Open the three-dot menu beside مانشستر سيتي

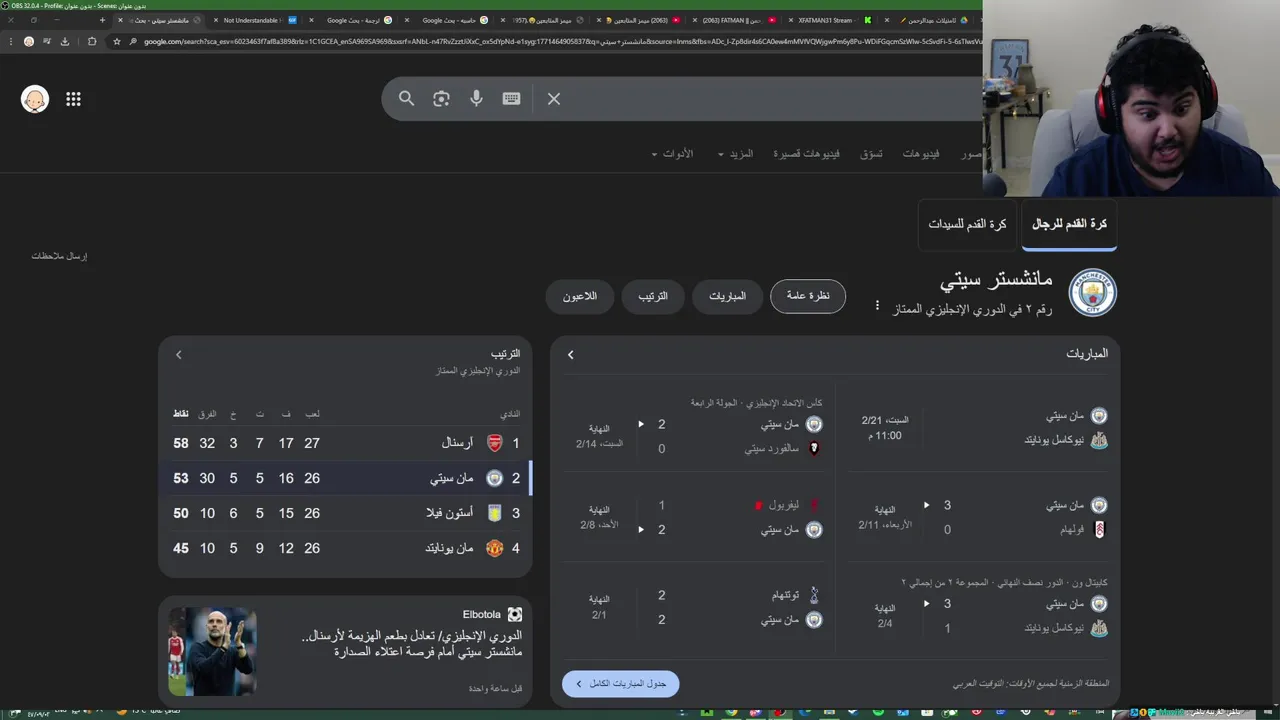tap(877, 305)
